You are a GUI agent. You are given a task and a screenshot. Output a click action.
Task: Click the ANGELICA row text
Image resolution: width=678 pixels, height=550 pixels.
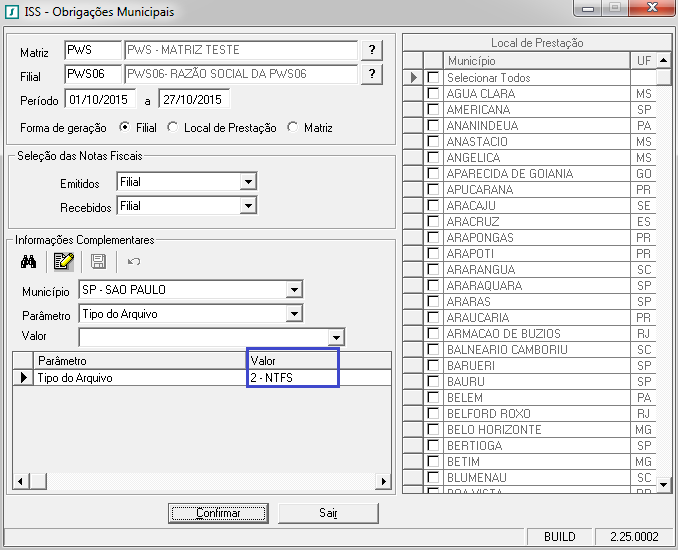point(473,157)
